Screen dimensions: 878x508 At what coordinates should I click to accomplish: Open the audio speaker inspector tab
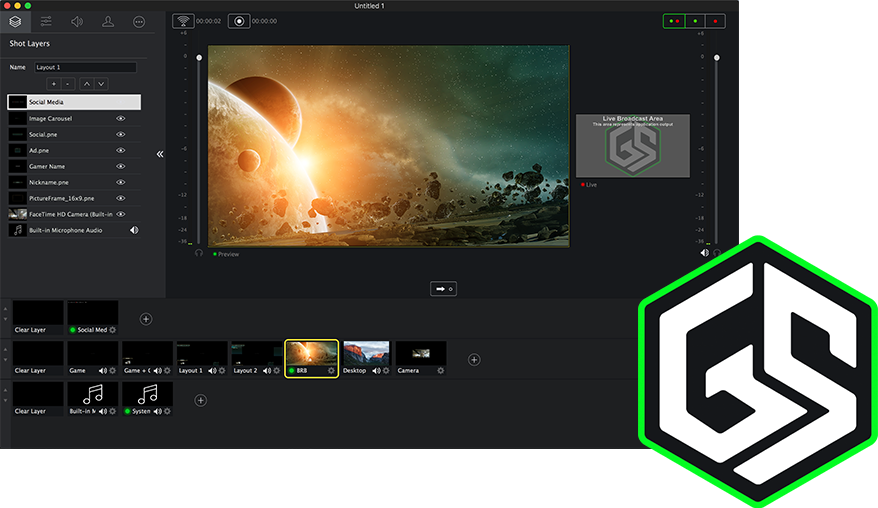(x=77, y=21)
